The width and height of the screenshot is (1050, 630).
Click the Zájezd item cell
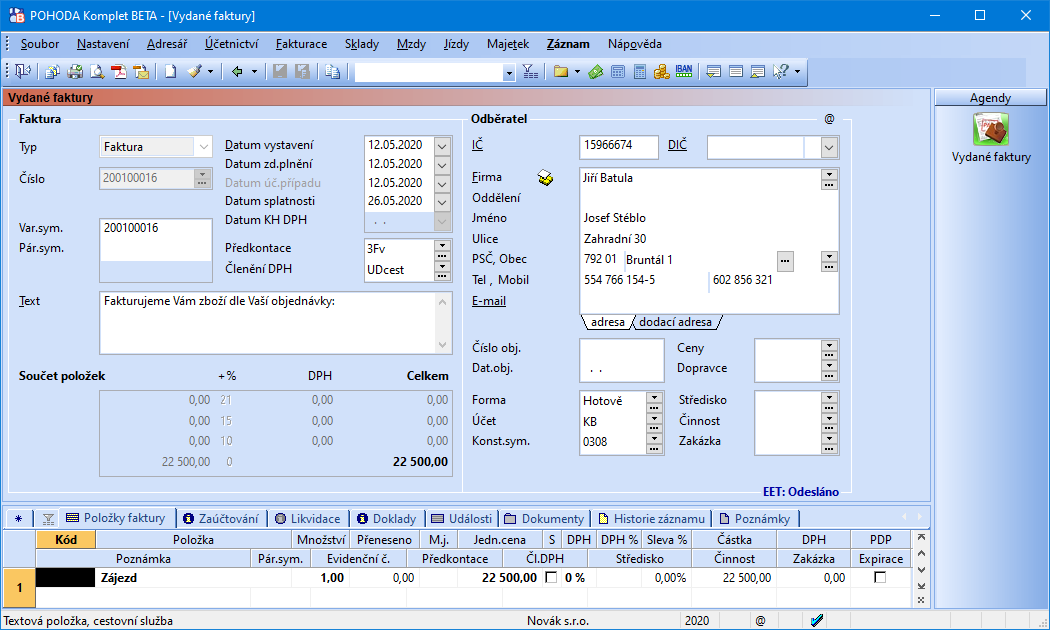pyautogui.click(x=194, y=578)
